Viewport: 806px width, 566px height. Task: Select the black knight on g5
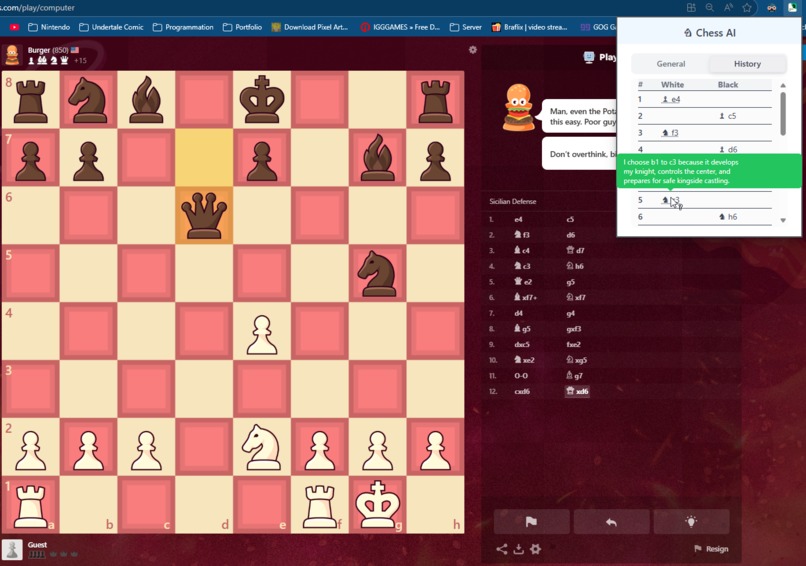(x=377, y=273)
